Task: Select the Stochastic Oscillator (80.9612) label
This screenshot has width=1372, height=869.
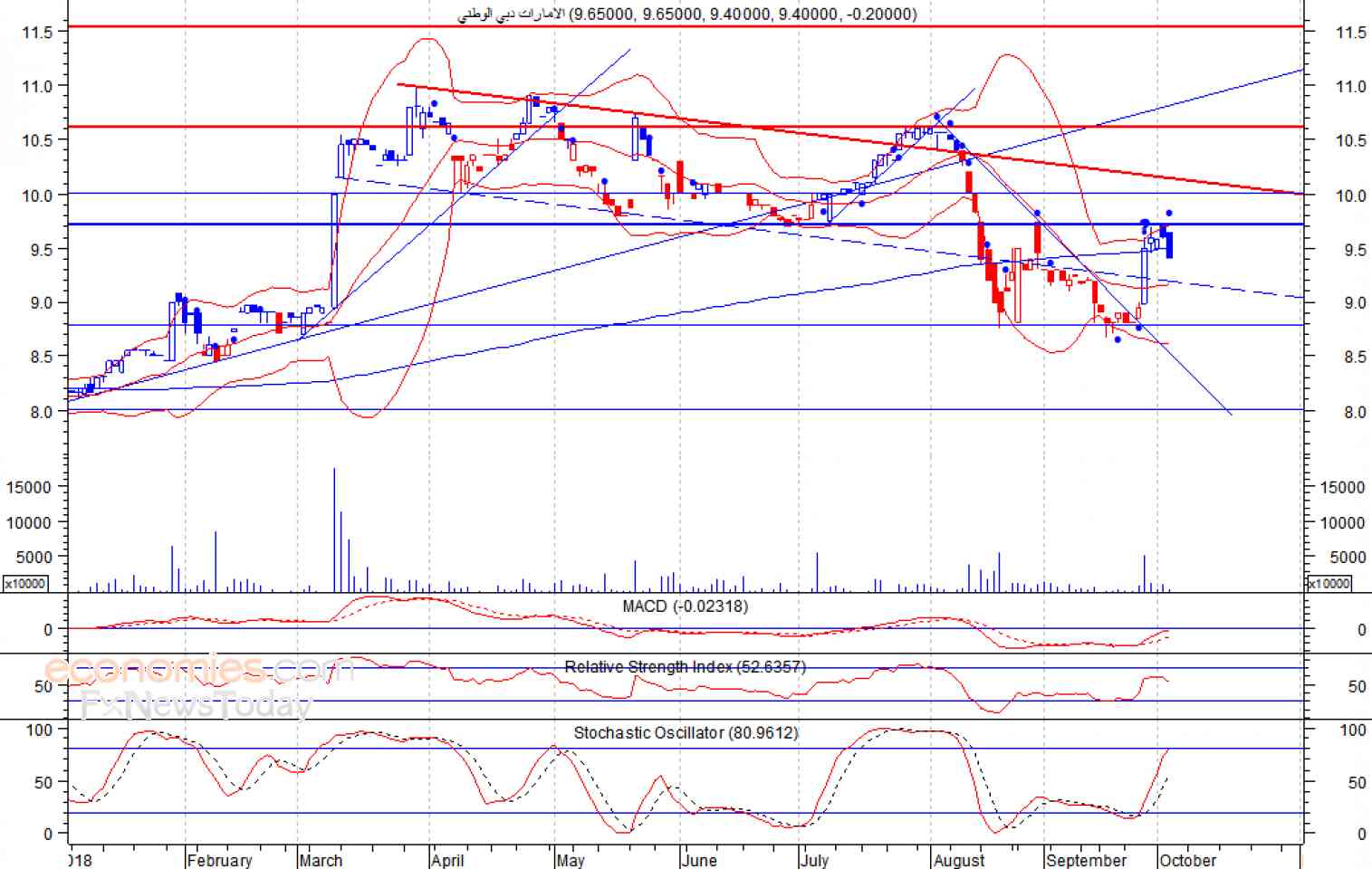Action: tap(686, 732)
